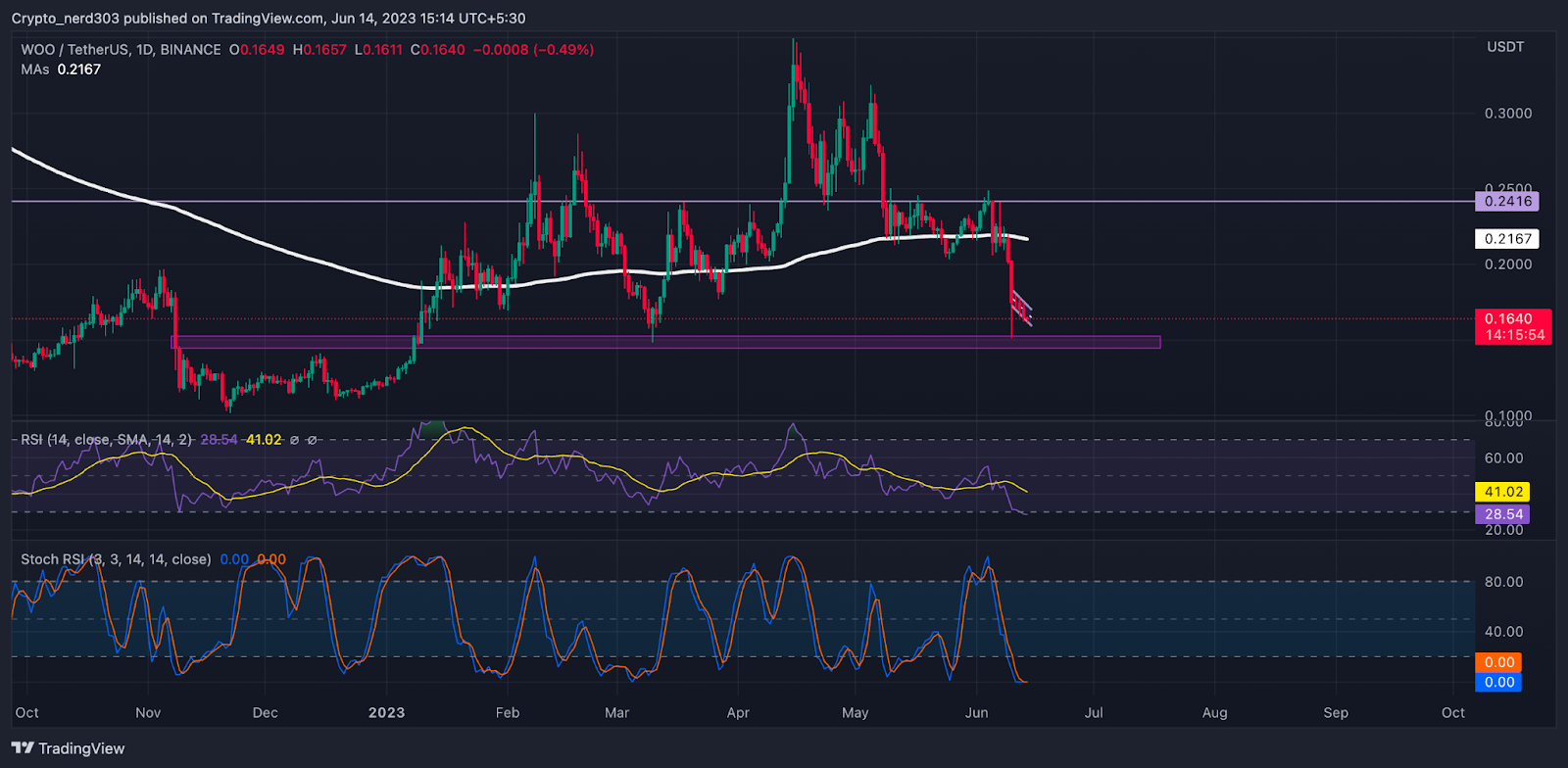Click the Feb label on time axis

point(508,712)
